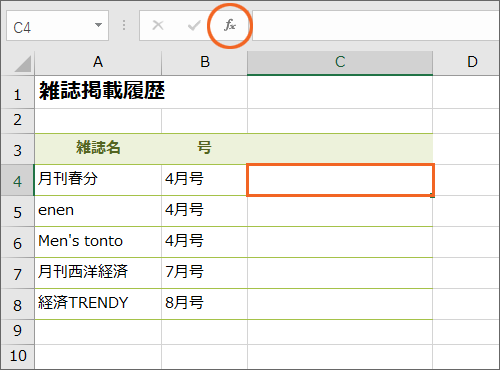The image size is (500, 370).
Task: Click the 雑誌名 header cell
Action: point(98,149)
